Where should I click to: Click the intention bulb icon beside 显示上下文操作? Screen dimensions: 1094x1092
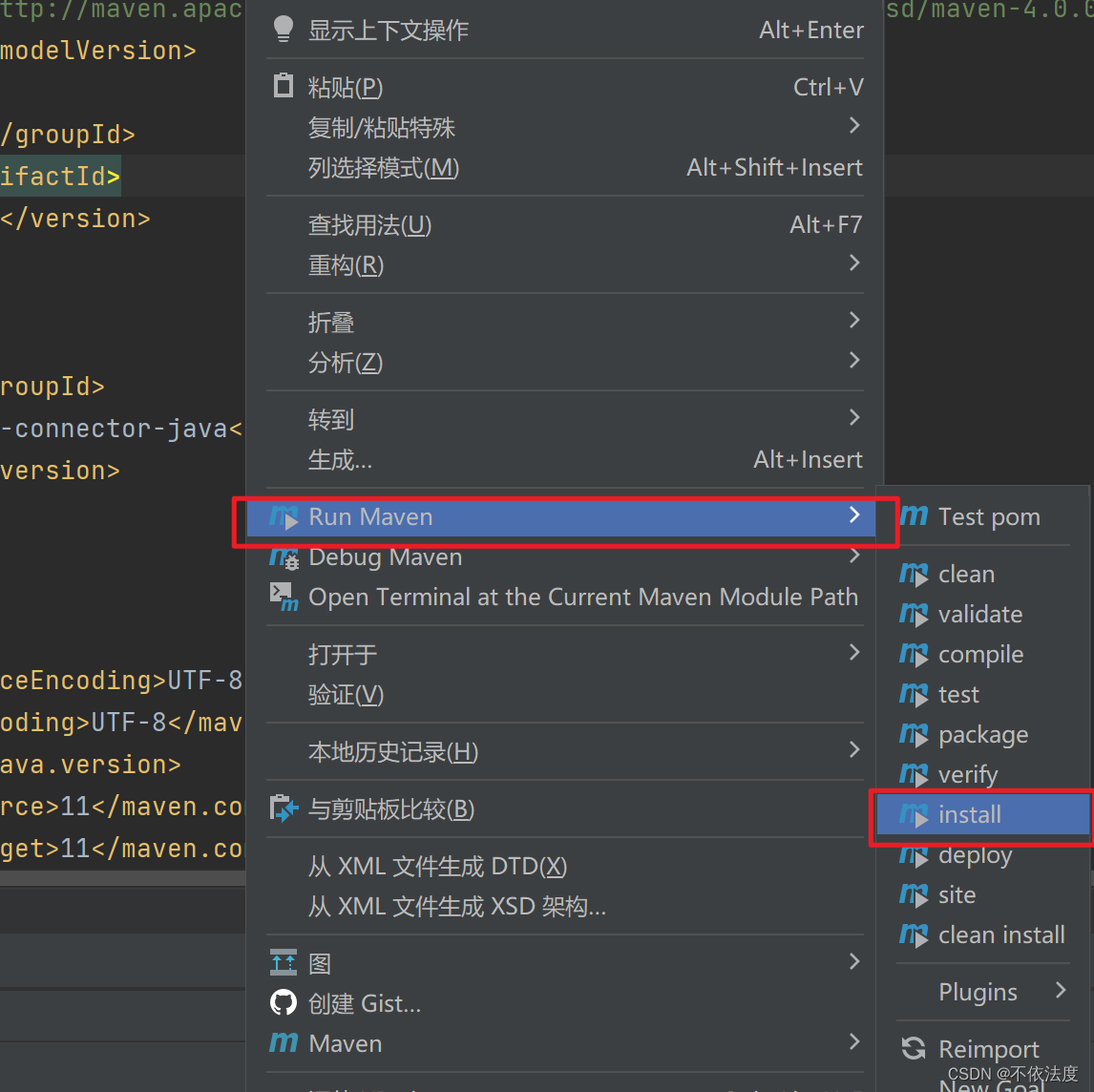click(283, 30)
